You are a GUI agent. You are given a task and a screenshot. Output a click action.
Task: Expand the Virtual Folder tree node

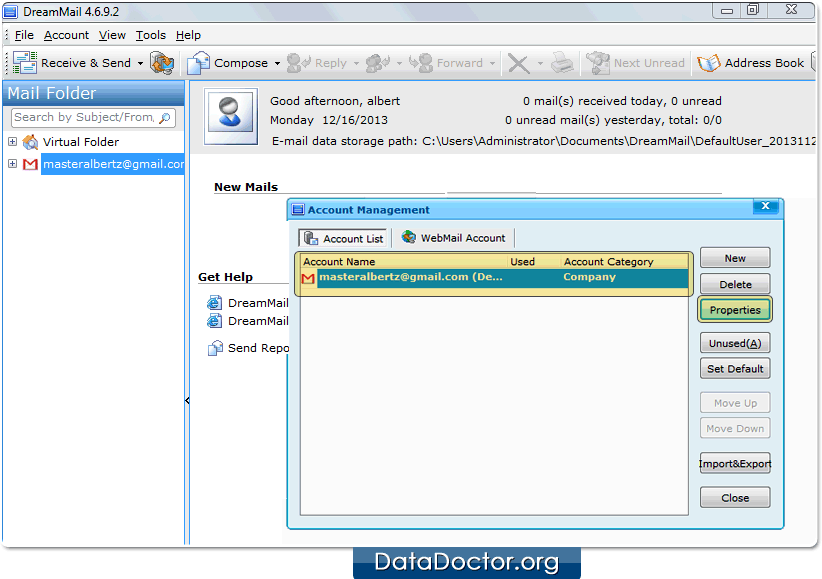click(x=13, y=142)
